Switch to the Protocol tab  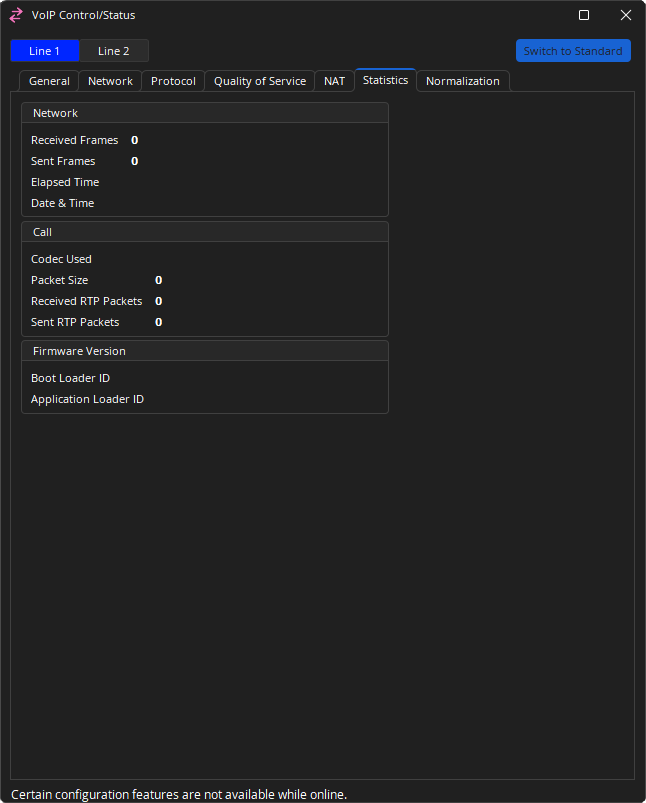(x=173, y=81)
